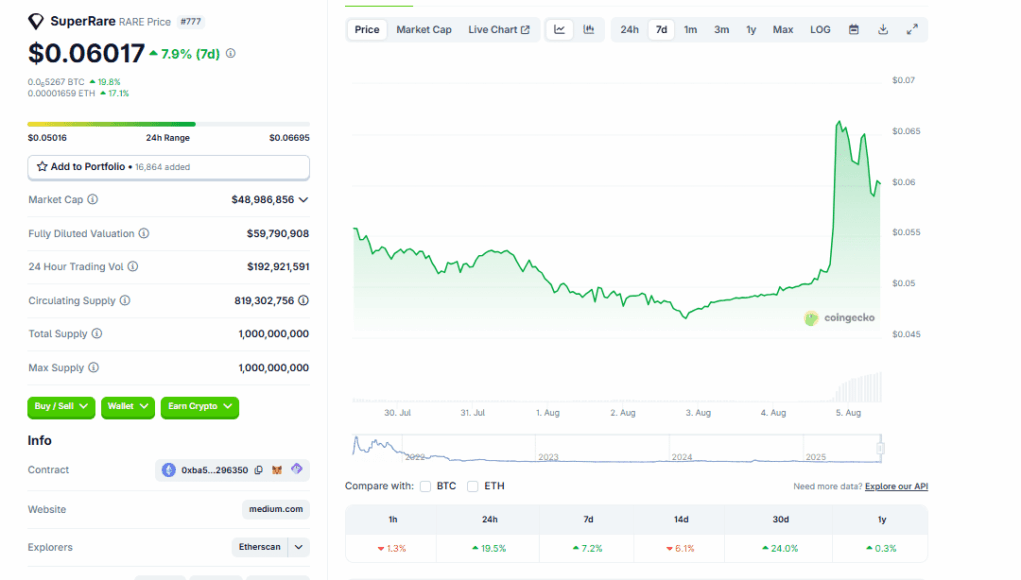Set chart range to 1y
The height and width of the screenshot is (580, 1021).
tap(751, 29)
